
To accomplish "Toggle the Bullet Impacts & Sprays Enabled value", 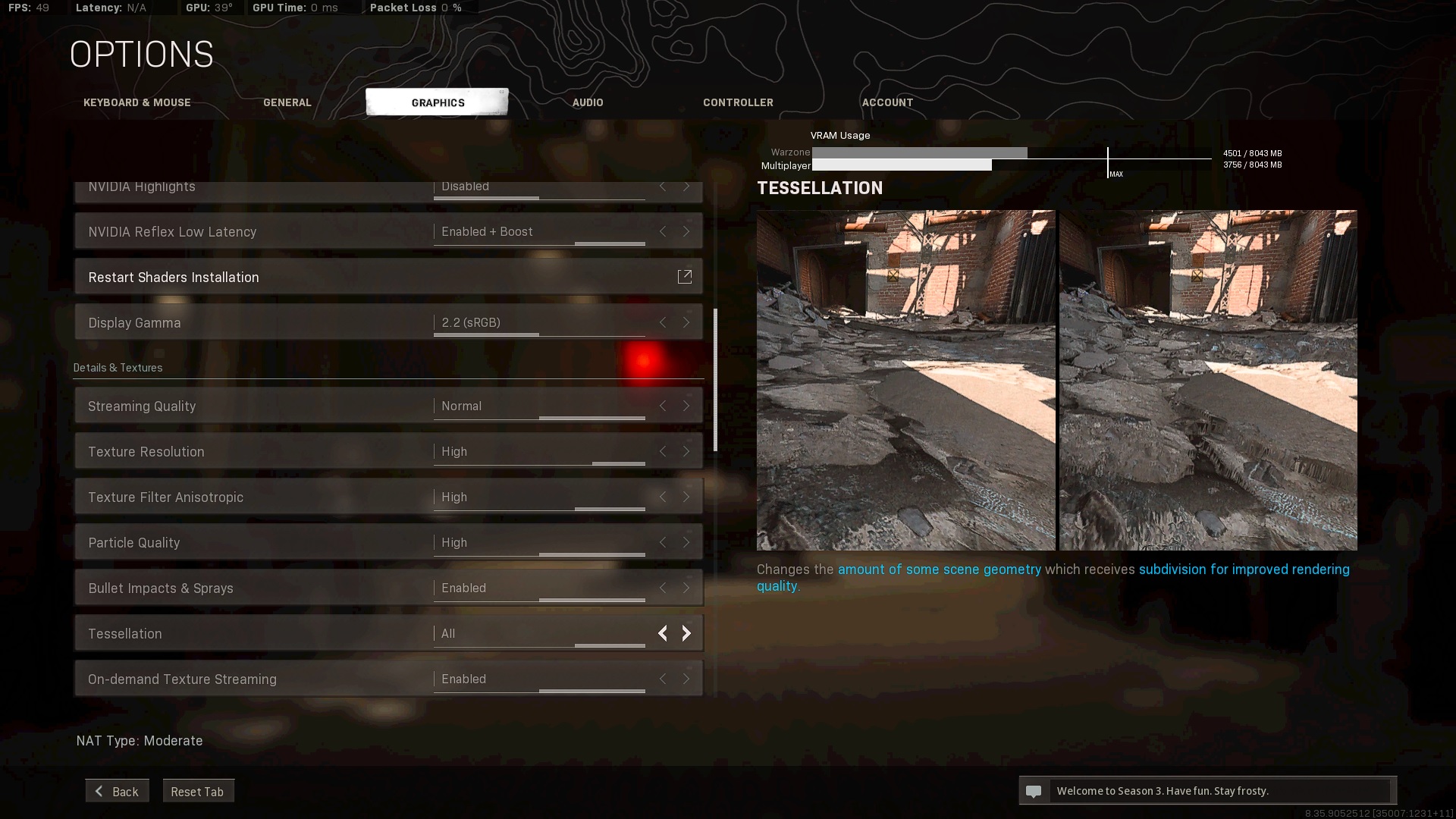I will [x=463, y=588].
